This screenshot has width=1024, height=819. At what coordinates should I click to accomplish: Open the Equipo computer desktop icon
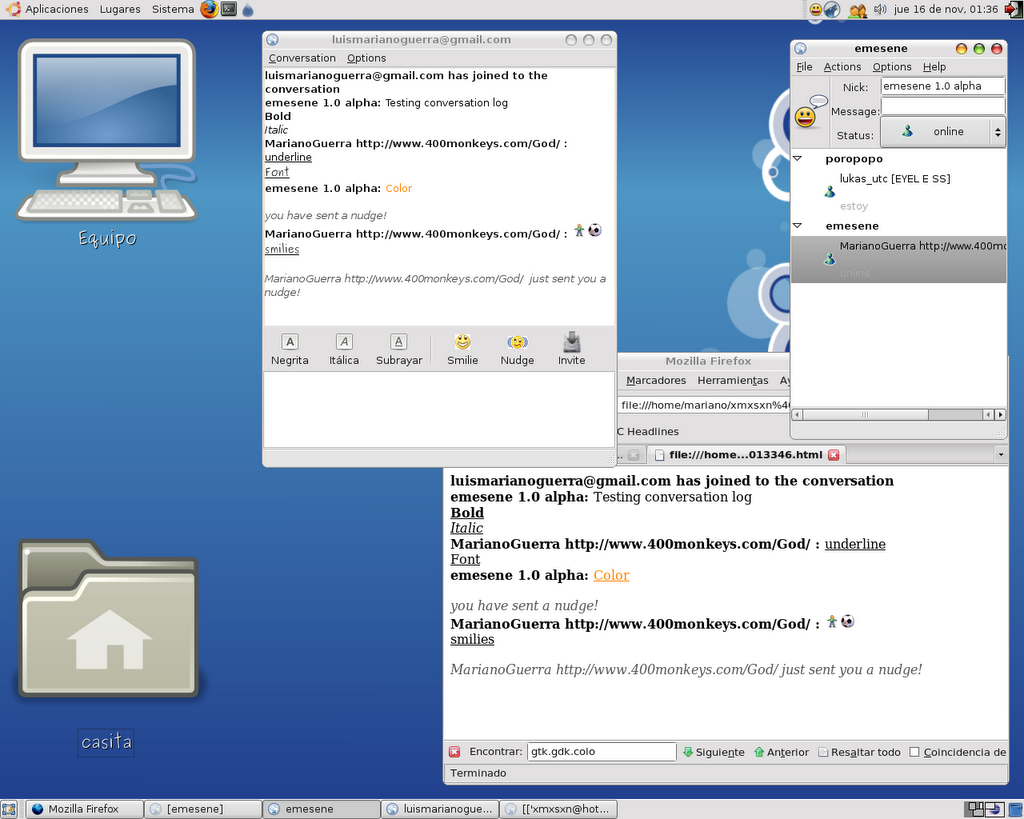pyautogui.click(x=107, y=144)
